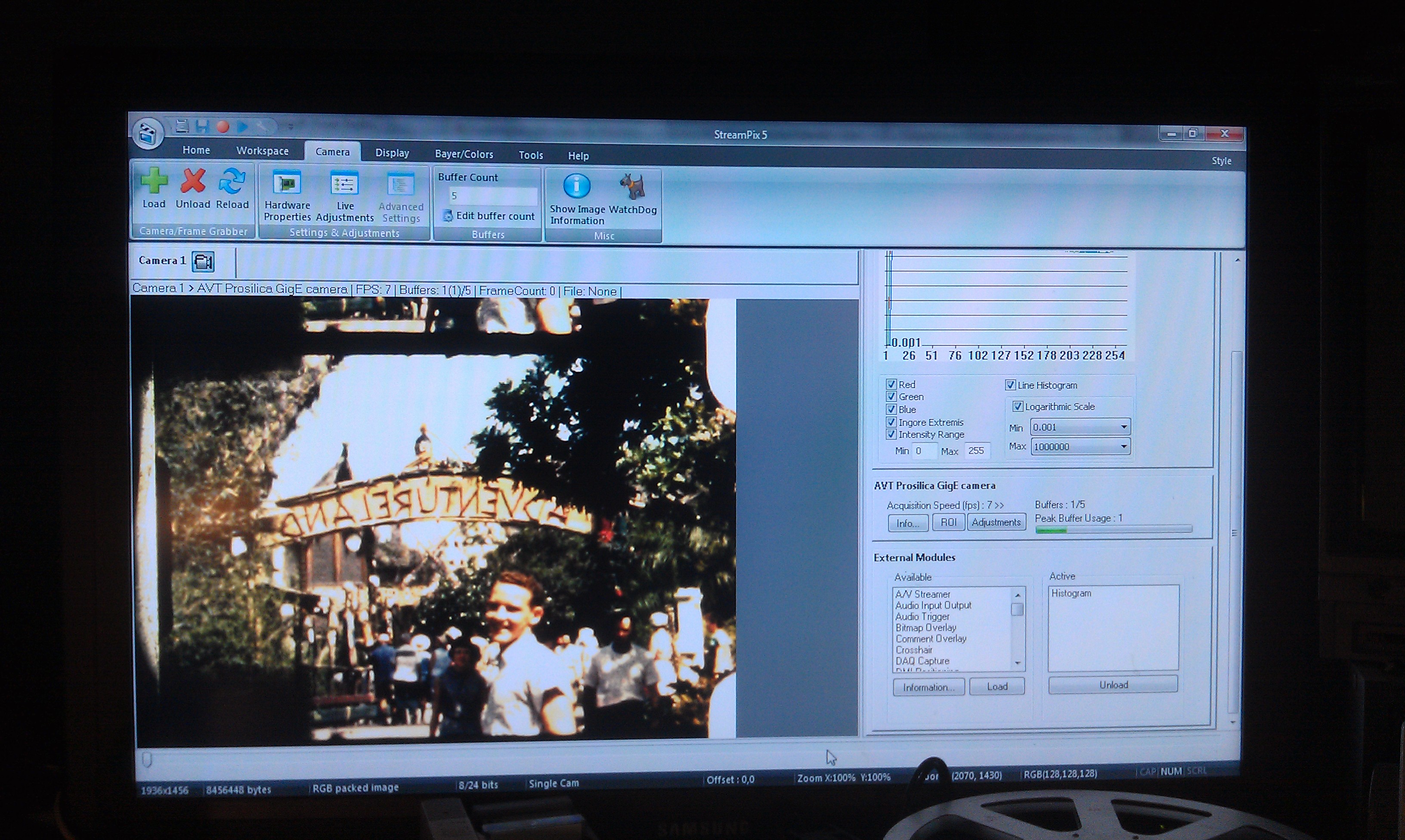Expand the Min 0.001 dropdown
This screenshot has width=1405, height=840.
1123,427
